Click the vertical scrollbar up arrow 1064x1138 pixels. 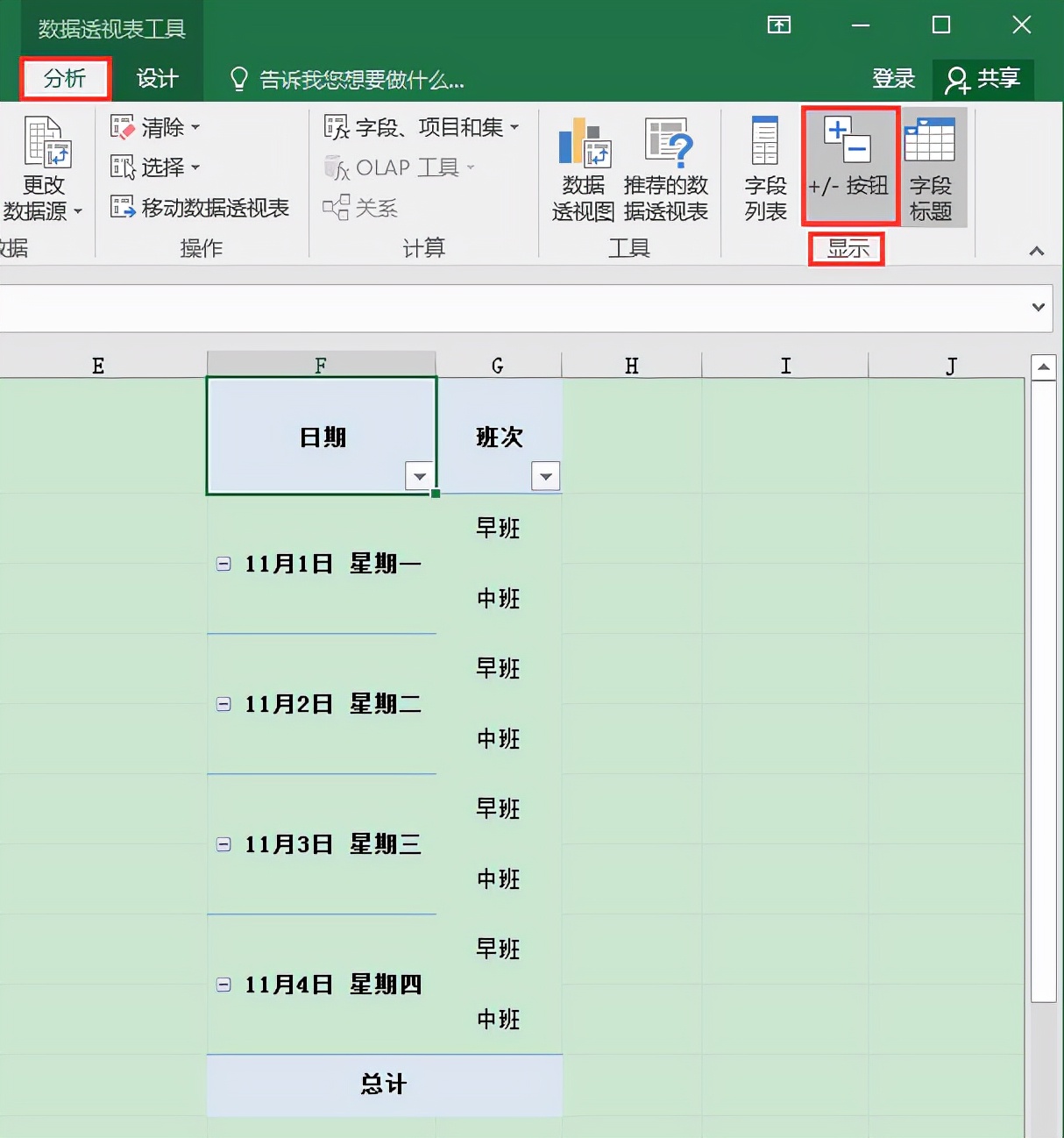(1043, 366)
